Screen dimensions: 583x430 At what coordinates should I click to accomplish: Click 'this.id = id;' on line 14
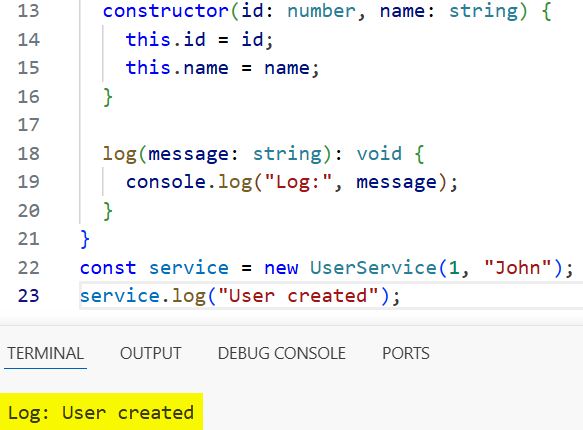tap(200, 39)
